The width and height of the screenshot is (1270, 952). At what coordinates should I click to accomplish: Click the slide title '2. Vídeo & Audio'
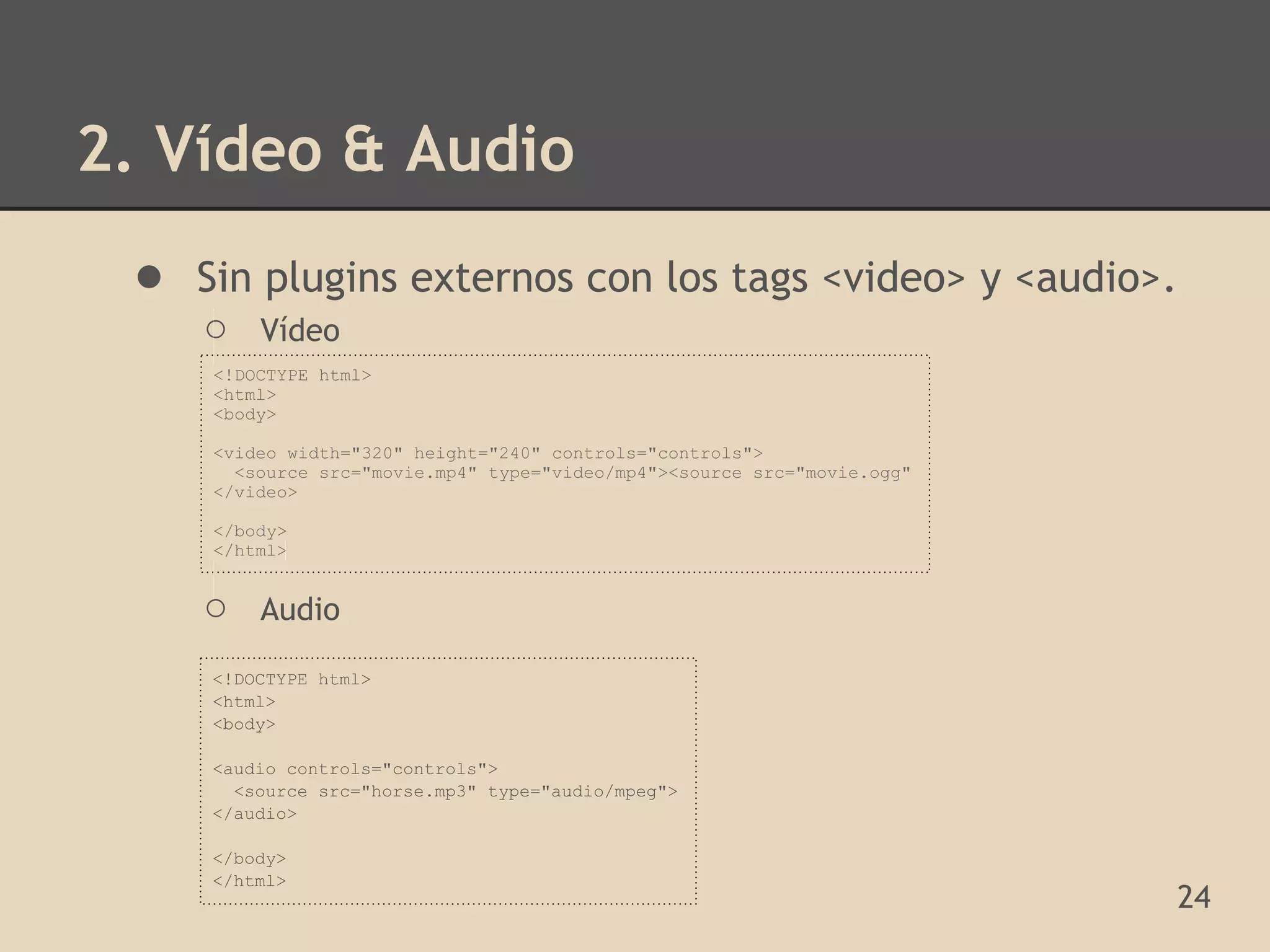pyautogui.click(x=326, y=149)
